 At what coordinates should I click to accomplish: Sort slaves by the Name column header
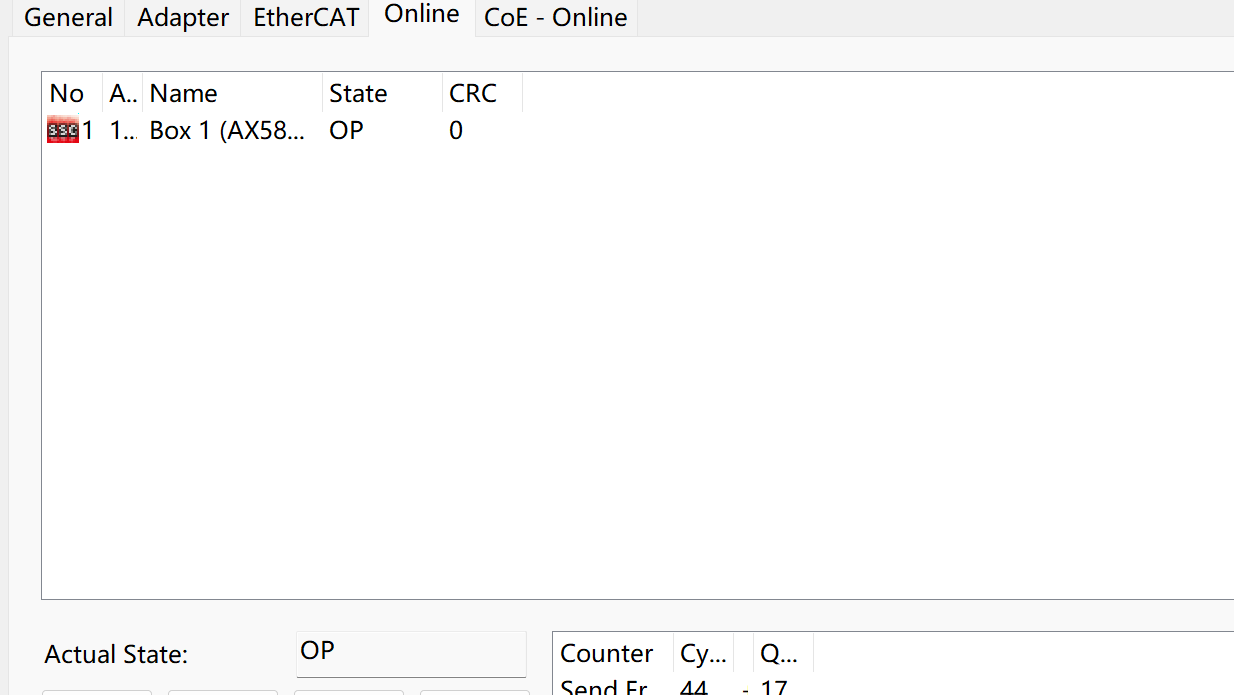click(x=184, y=93)
